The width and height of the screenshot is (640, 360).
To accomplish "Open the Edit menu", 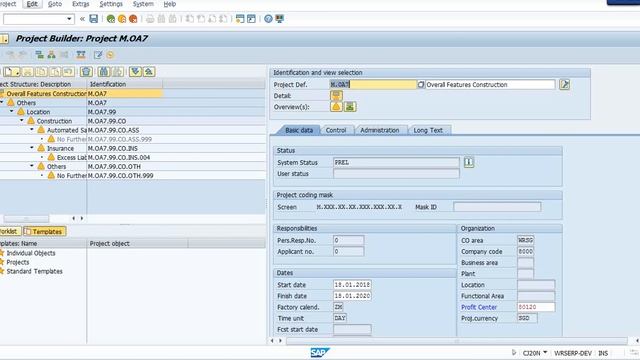I will [32, 4].
